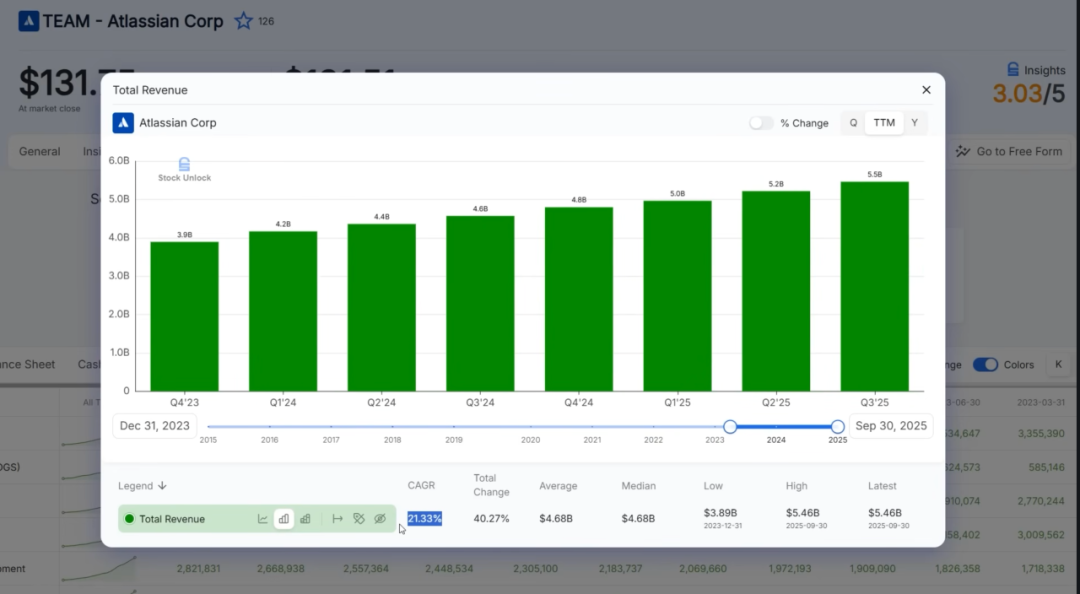Screen dimensions: 1080x594
Task: Click the crossed-out tag labels icon
Action: (359, 519)
